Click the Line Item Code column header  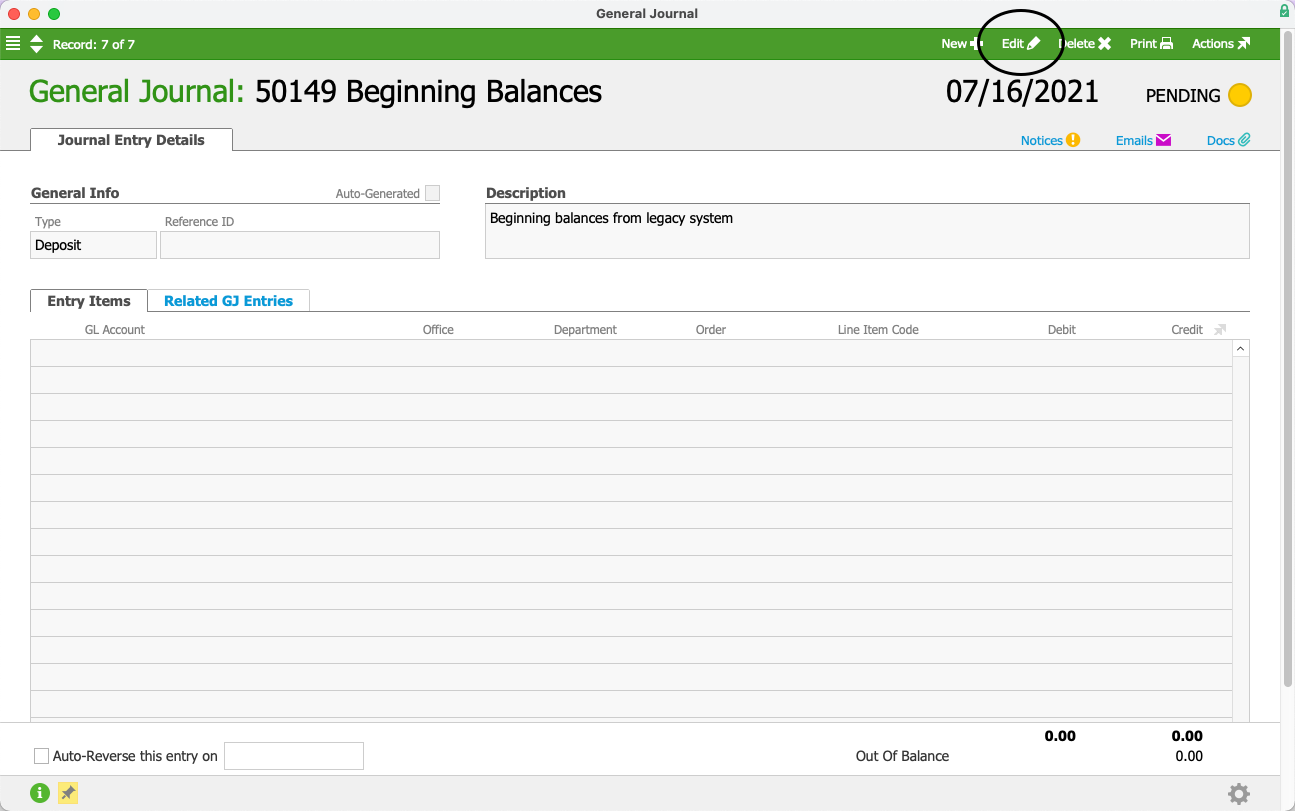point(878,330)
